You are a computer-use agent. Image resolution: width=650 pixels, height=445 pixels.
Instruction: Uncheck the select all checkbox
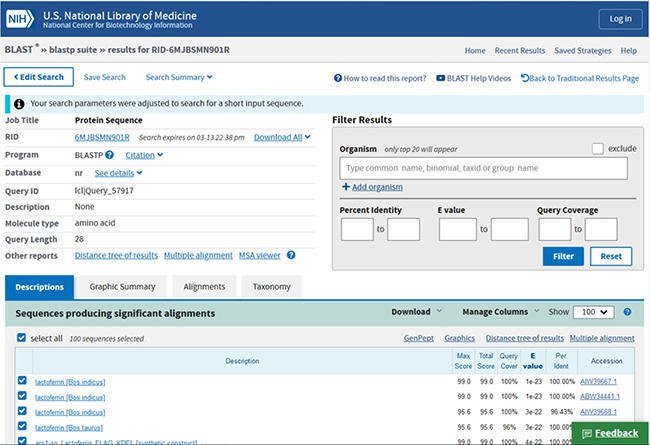pyautogui.click(x=22, y=338)
